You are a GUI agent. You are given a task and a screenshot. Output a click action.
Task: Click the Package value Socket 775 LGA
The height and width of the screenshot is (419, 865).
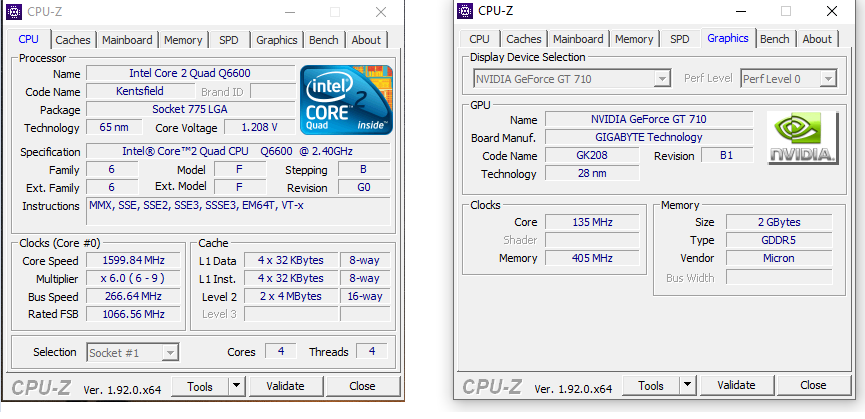point(190,109)
